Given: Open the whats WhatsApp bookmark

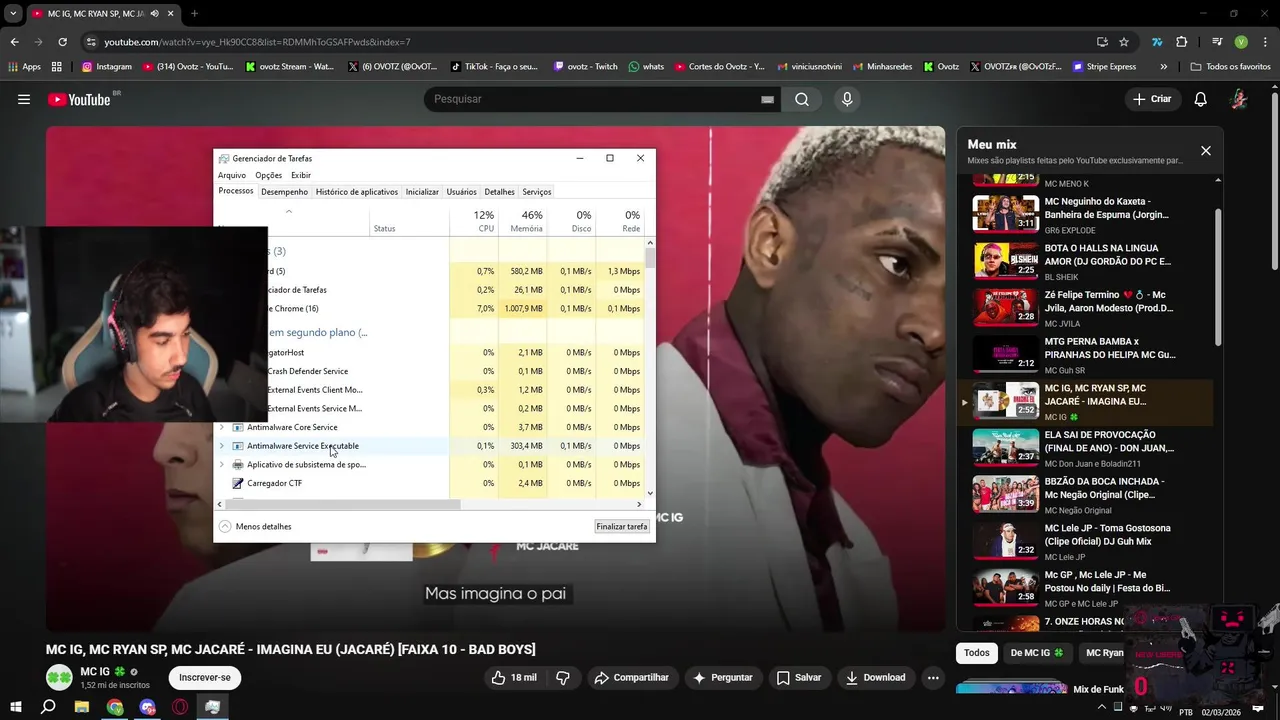Looking at the screenshot, I should (646, 67).
